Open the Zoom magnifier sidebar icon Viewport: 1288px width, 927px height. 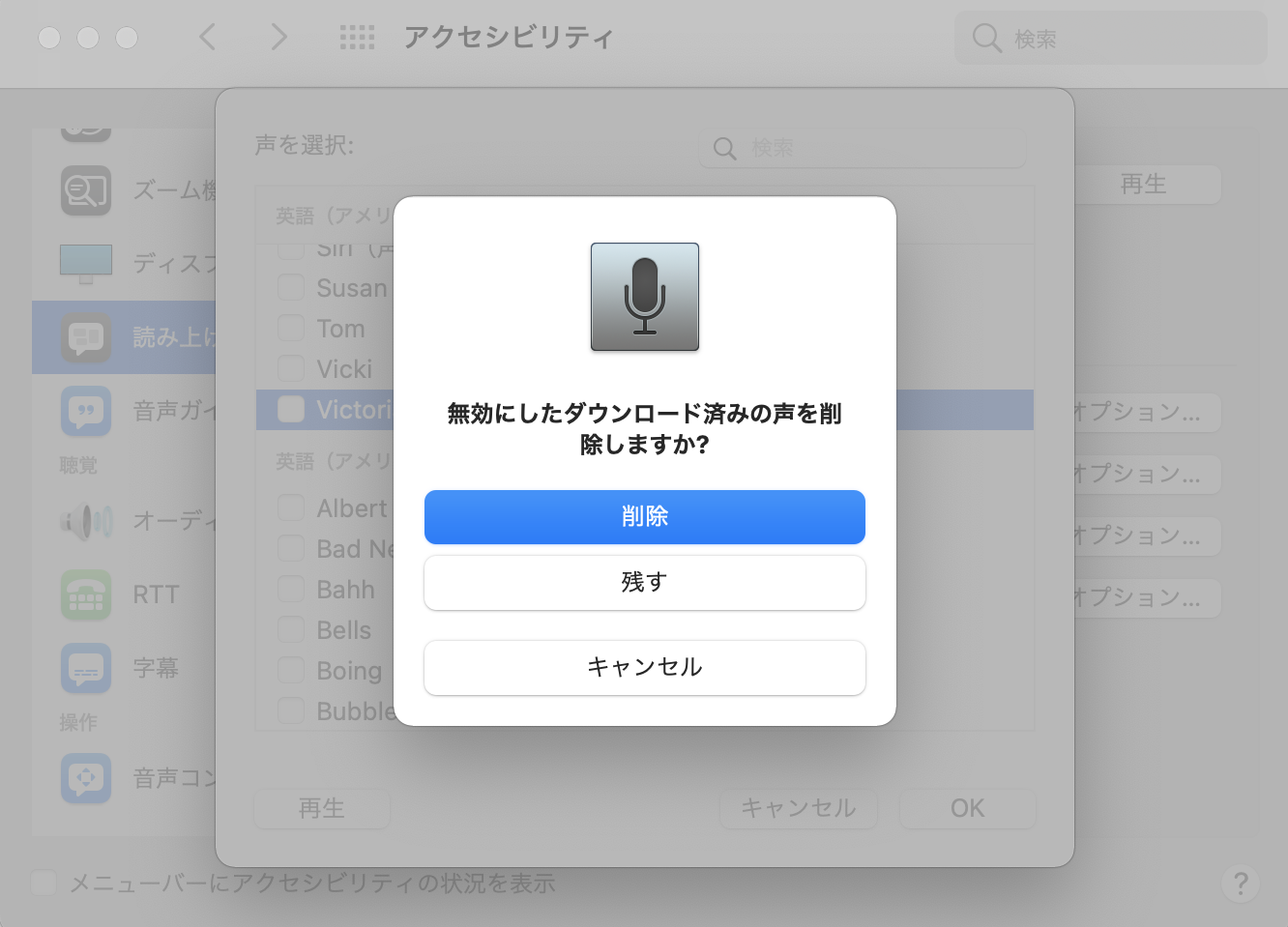coord(86,190)
